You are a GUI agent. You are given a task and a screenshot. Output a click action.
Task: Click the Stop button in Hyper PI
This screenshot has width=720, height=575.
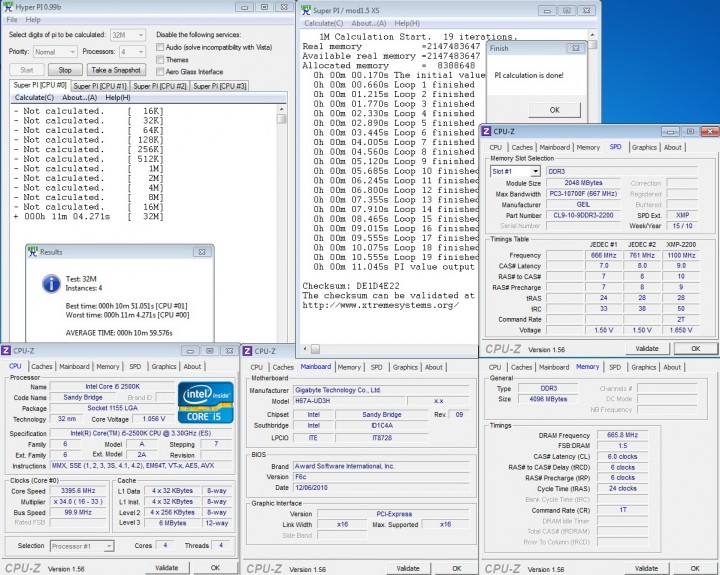coord(65,70)
